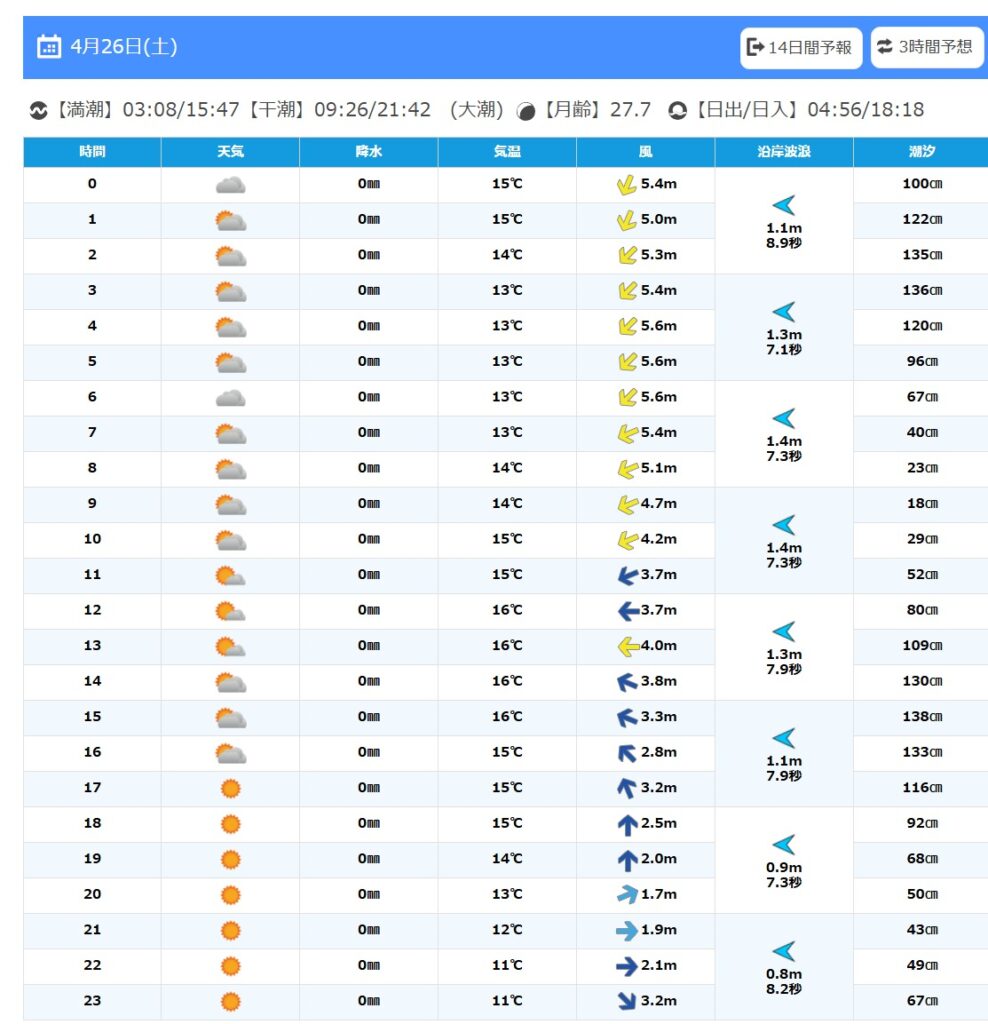This screenshot has height=1024, width=988.
Task: Click the 138cm tide value at hour 15
Action: point(922,716)
